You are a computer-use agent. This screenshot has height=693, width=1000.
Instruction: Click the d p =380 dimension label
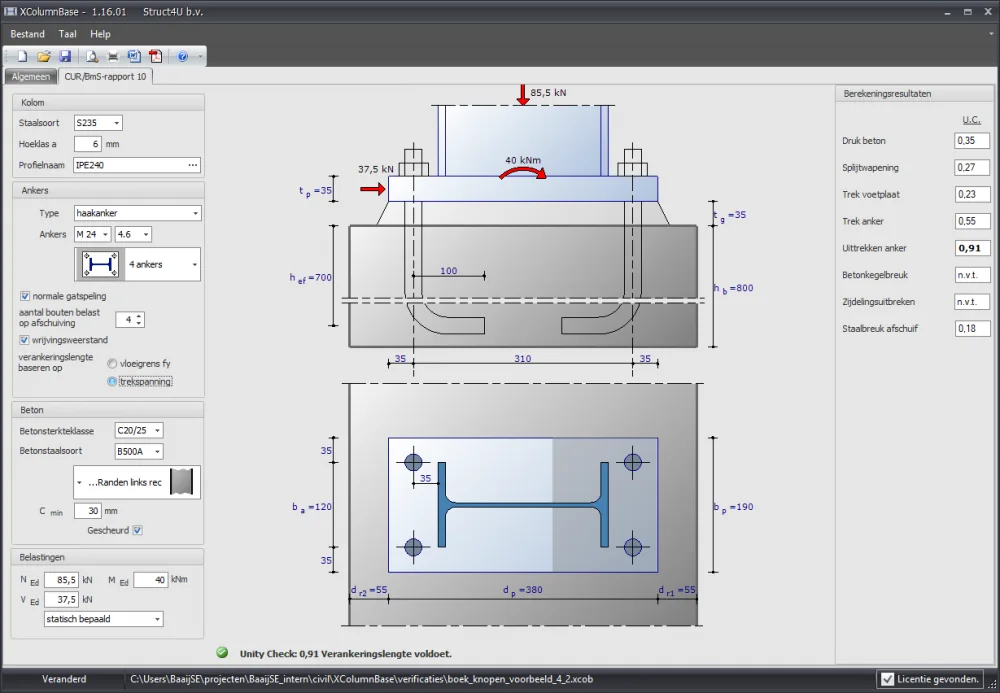(522, 590)
